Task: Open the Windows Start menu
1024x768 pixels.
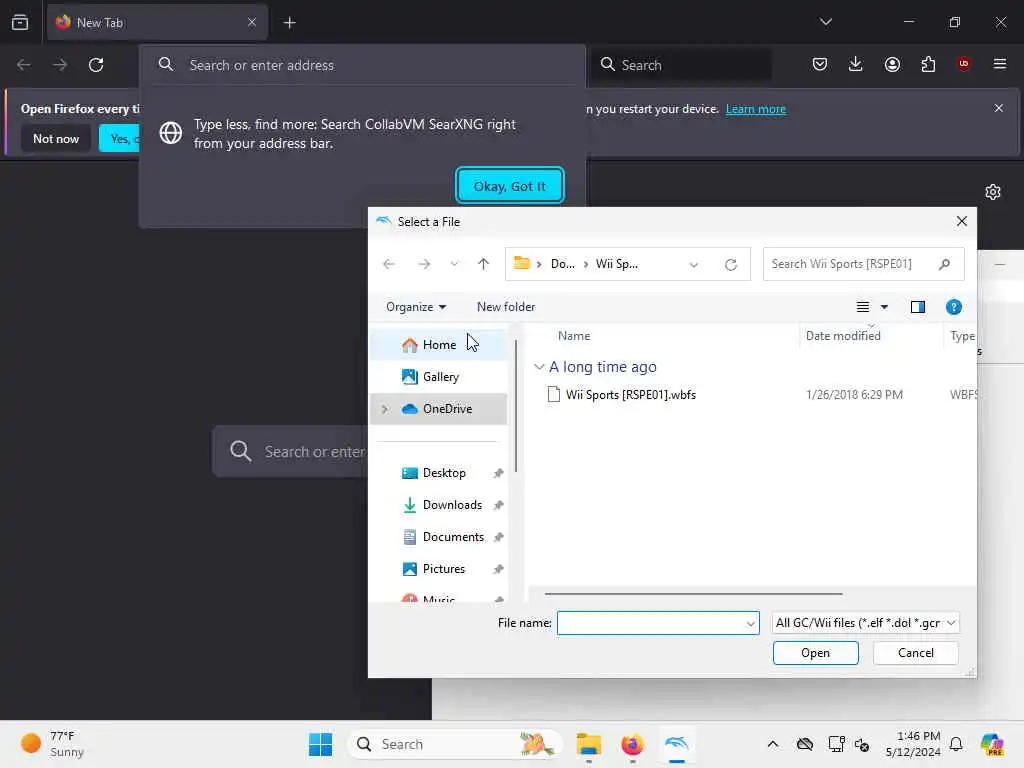Action: pyautogui.click(x=320, y=744)
